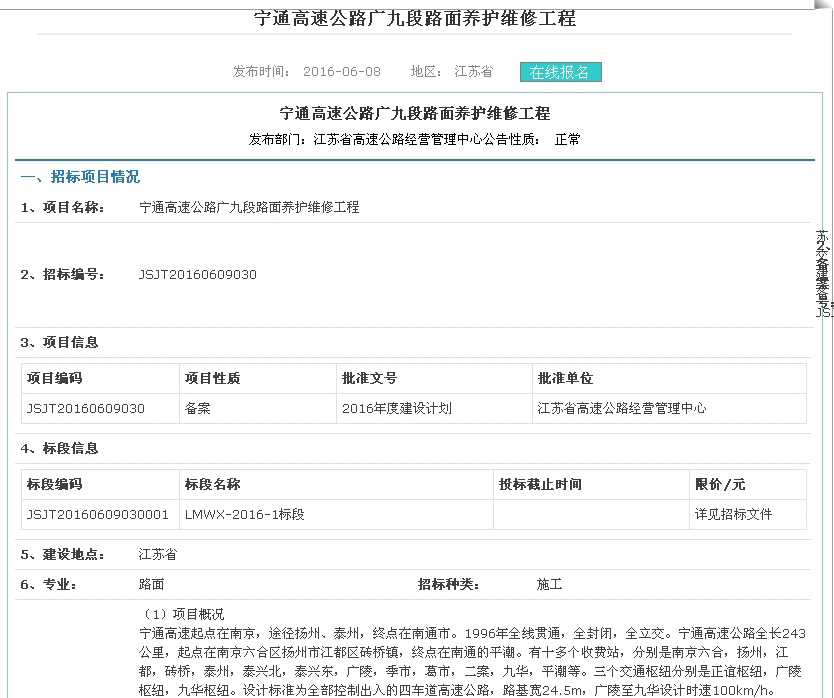
Task: Select the bid number JSJT20160609030 beside 招标编号
Action: [x=198, y=275]
